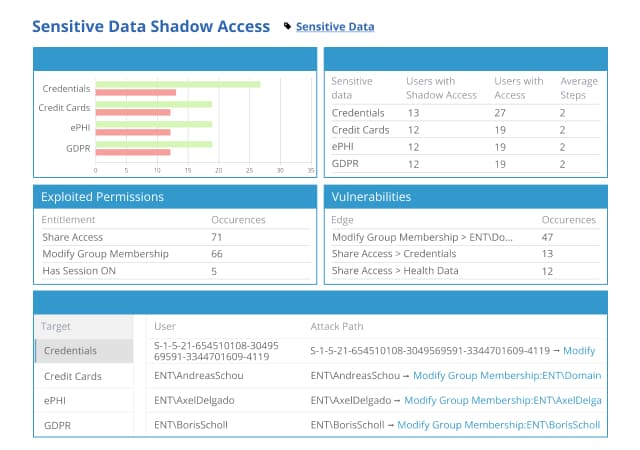Click the red Credentials bar in the chart
The image size is (640, 450).
click(x=136, y=93)
